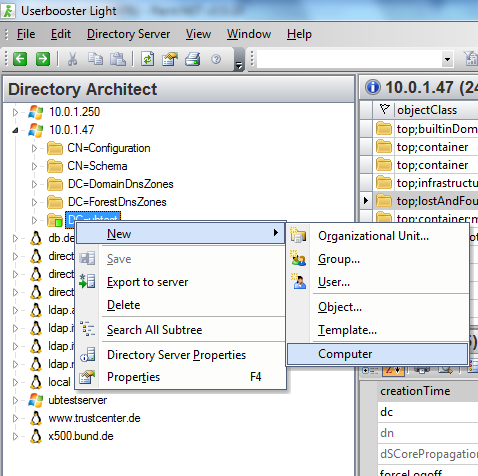
Task: Open the search combo box dropdown arrow
Action: coord(447,60)
